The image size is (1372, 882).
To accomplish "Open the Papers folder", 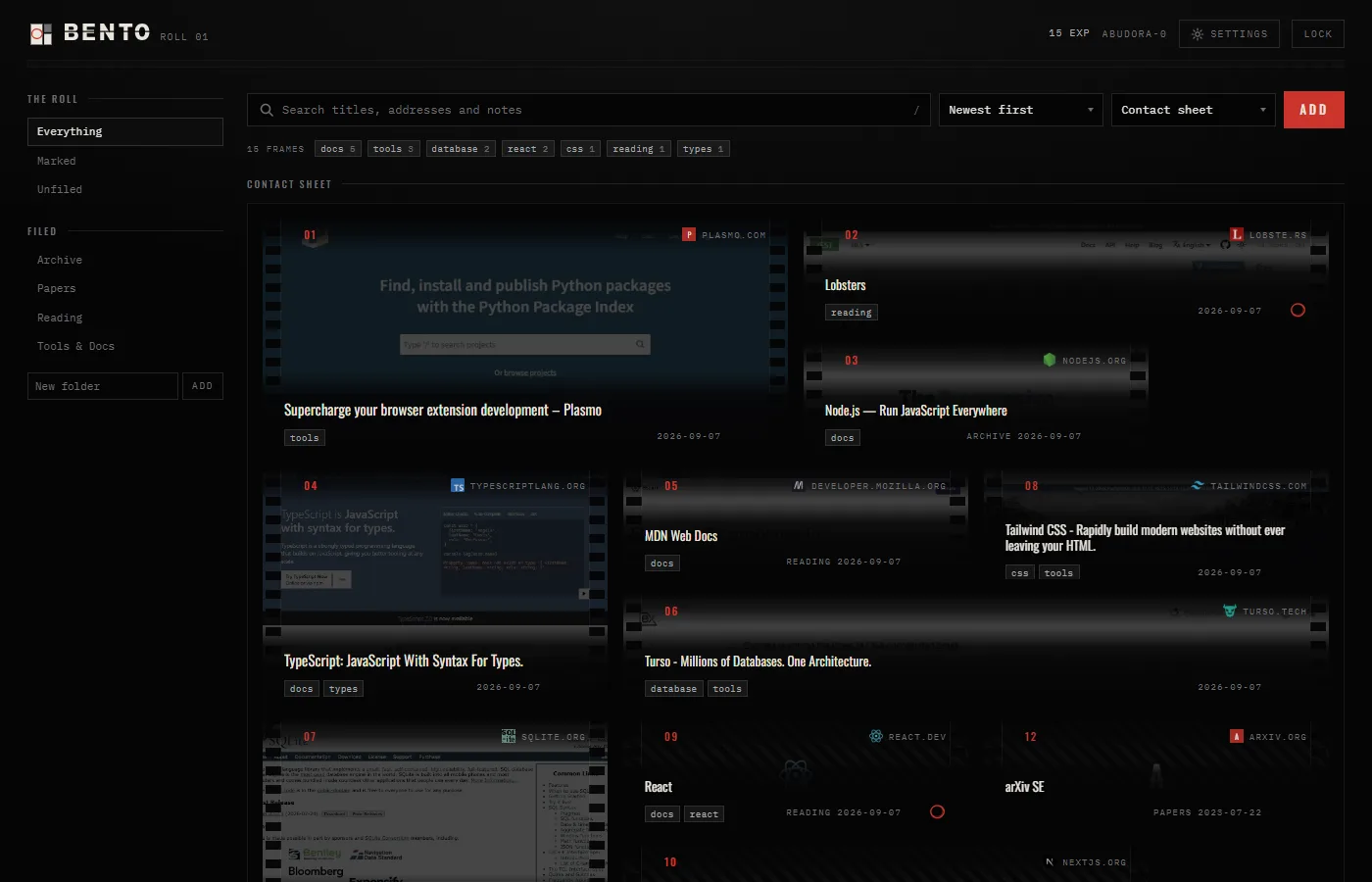I will 125,288.
